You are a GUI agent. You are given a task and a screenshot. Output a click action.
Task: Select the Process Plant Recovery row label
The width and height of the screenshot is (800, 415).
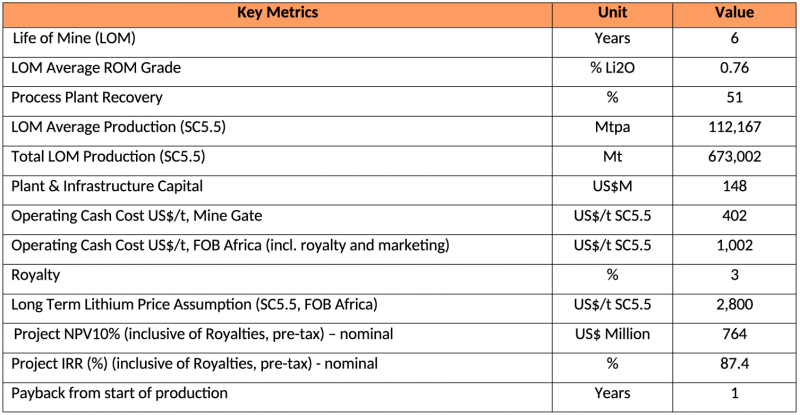(87, 98)
